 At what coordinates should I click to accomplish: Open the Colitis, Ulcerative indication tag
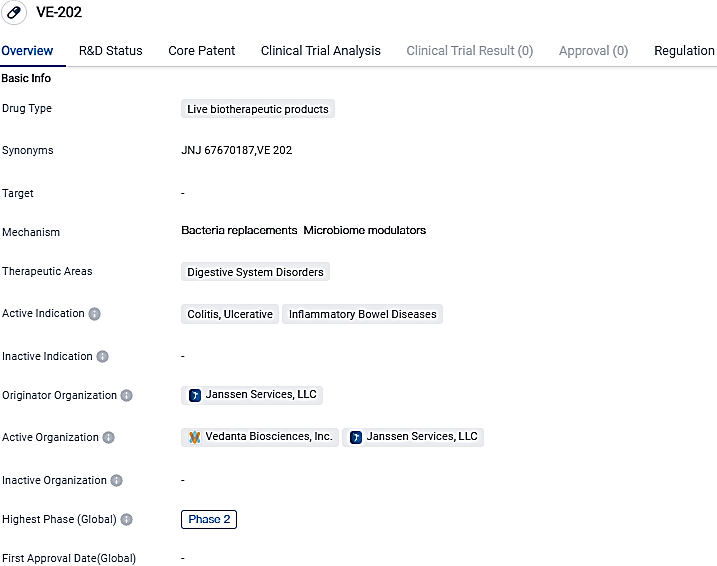(x=230, y=314)
